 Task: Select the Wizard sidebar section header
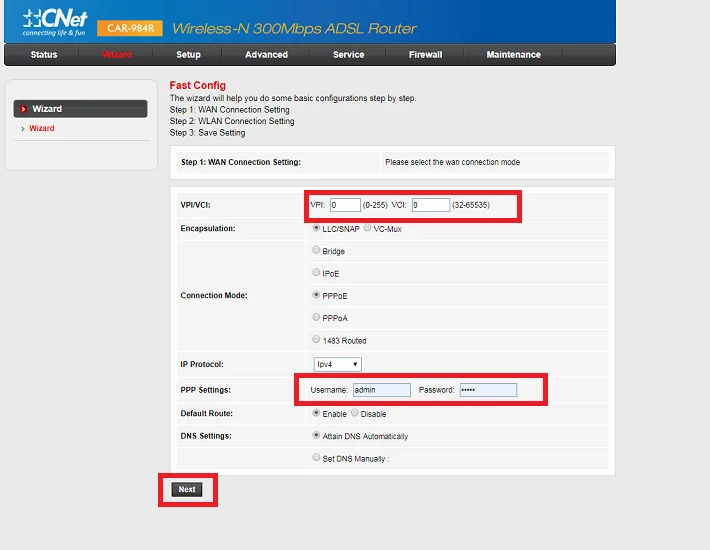tap(81, 109)
